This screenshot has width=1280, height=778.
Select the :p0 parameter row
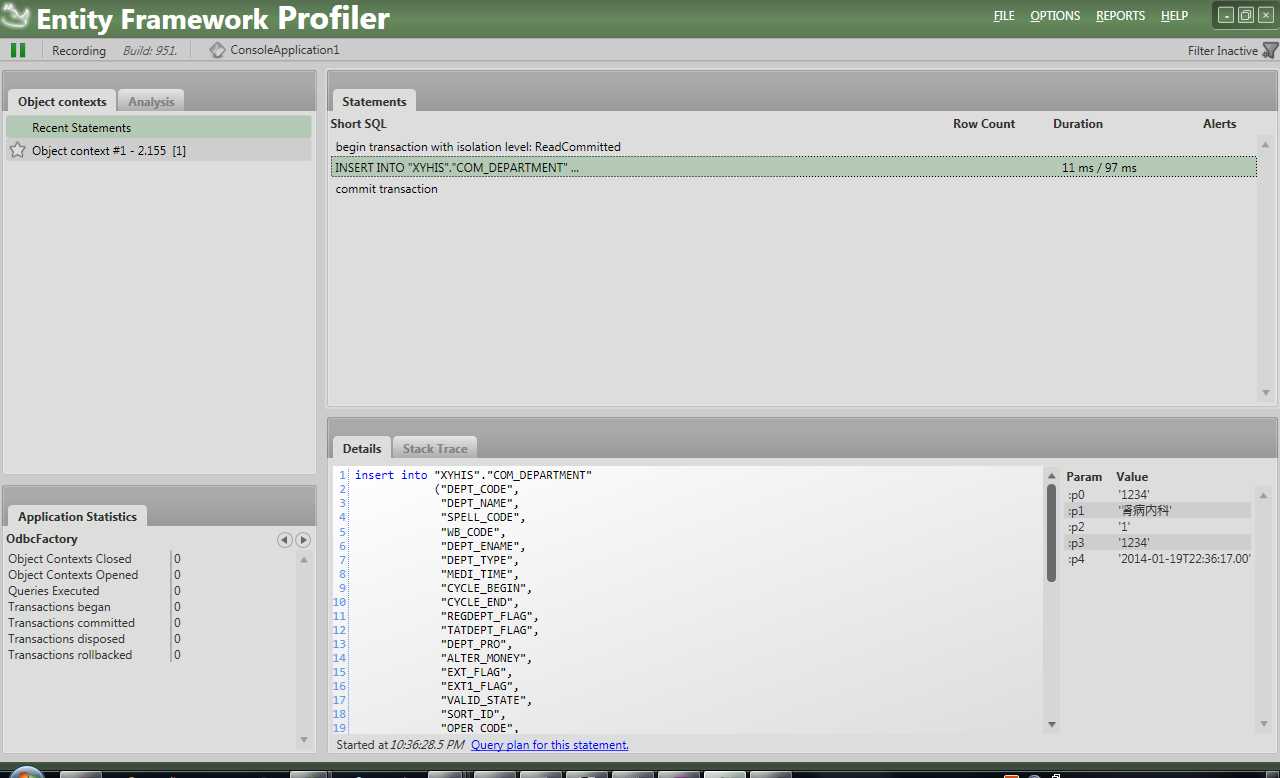(x=1158, y=494)
